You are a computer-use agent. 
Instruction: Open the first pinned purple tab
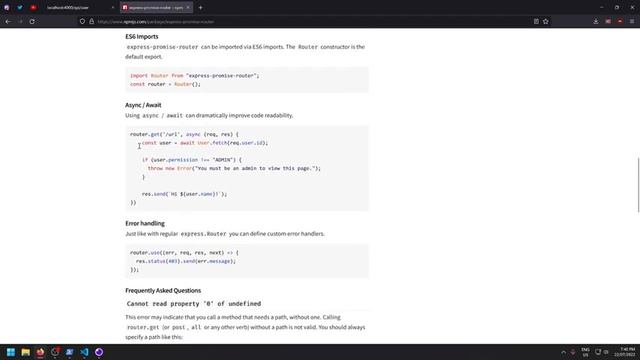7,7
